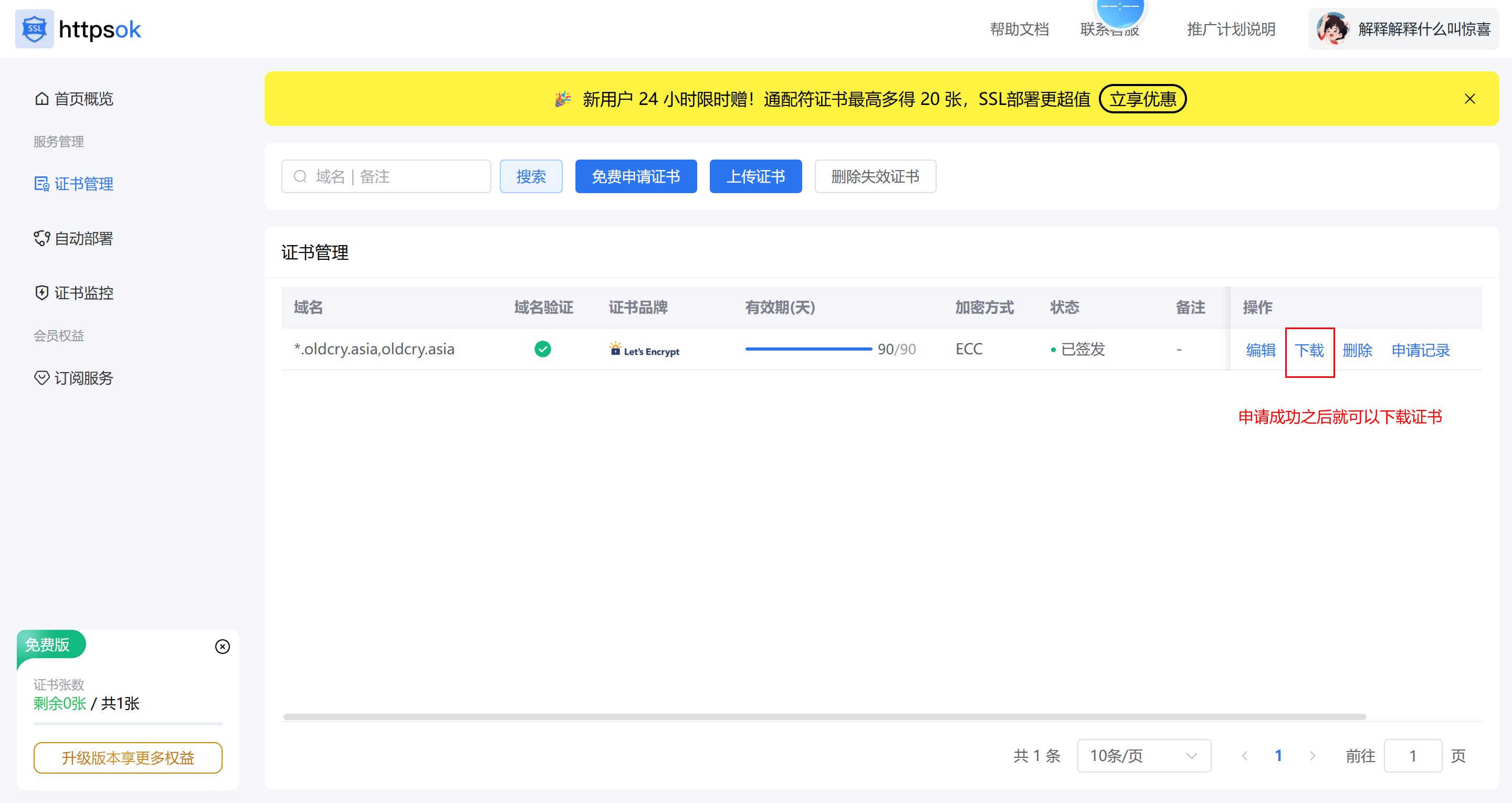The image size is (1512, 803).
Task: Open 申请记录 for the oldcry.asia certificate
Action: pyautogui.click(x=1421, y=350)
